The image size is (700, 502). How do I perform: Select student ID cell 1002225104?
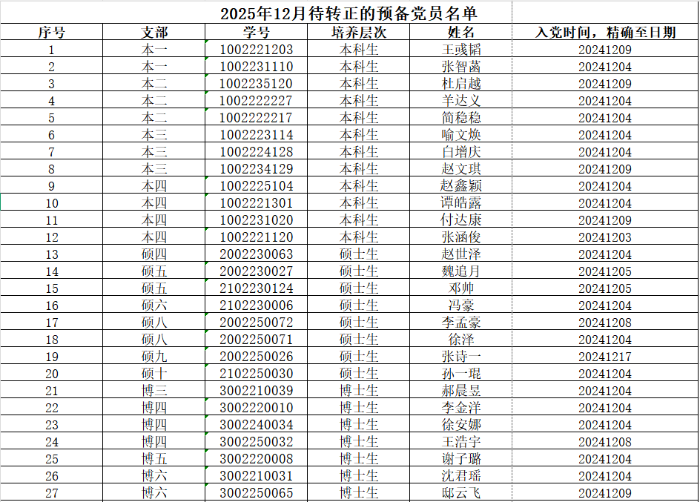[256, 185]
